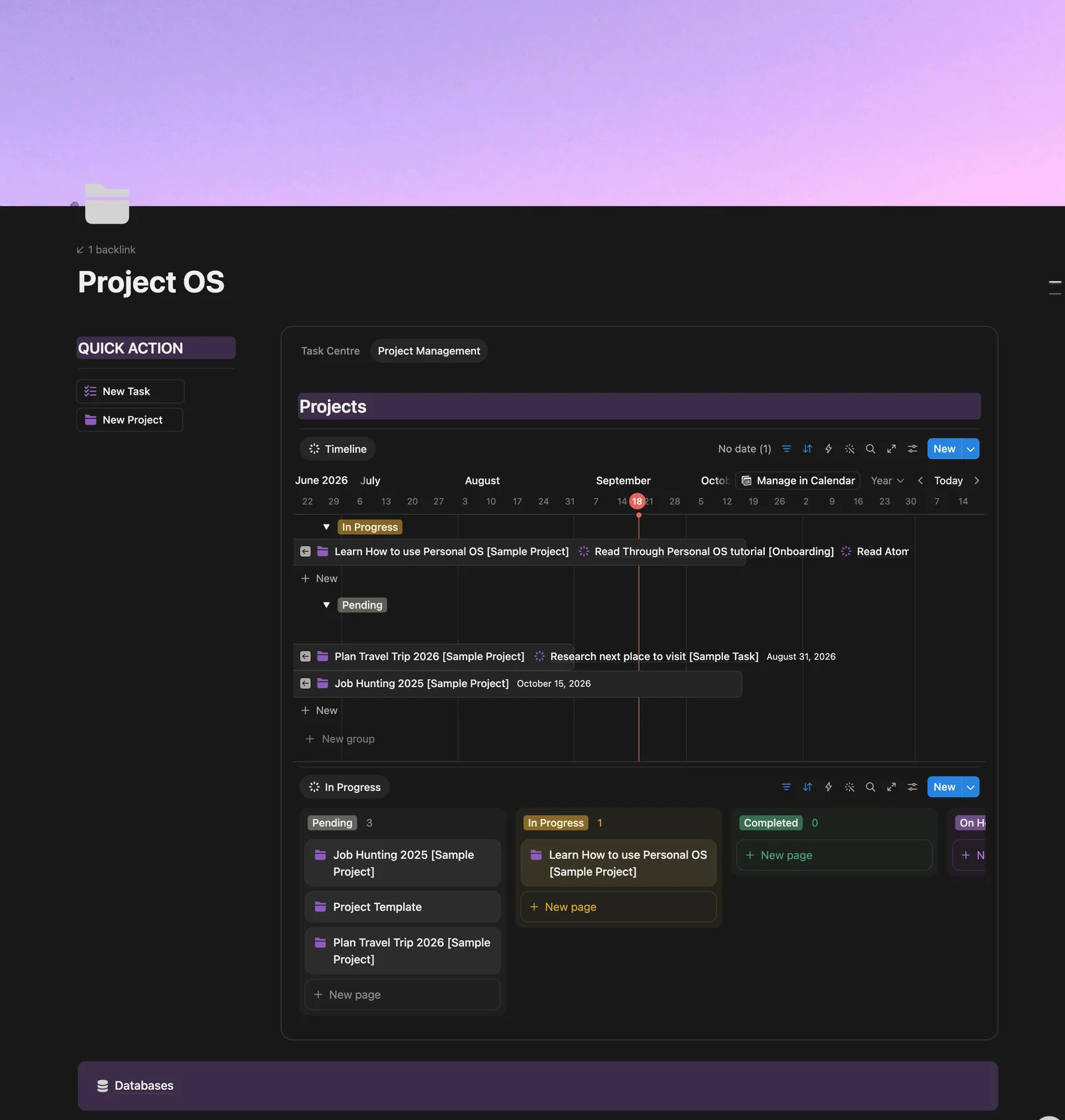Image resolution: width=1065 pixels, height=1120 pixels.
Task: Expand Timeline view to full page
Action: tap(891, 449)
